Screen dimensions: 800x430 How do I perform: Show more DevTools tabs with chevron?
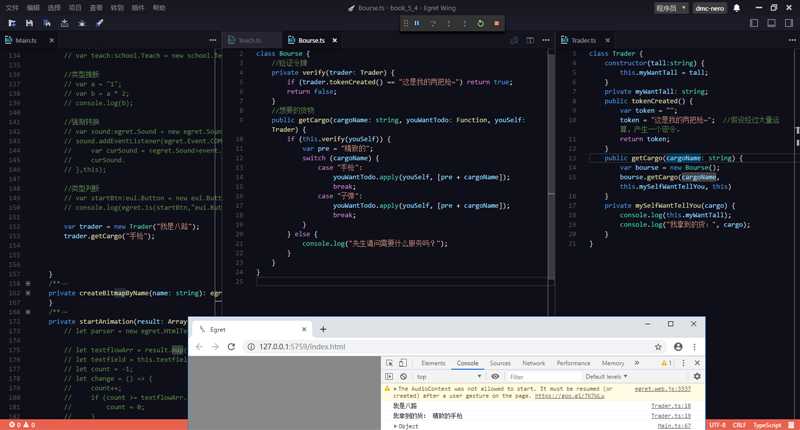[637, 363]
